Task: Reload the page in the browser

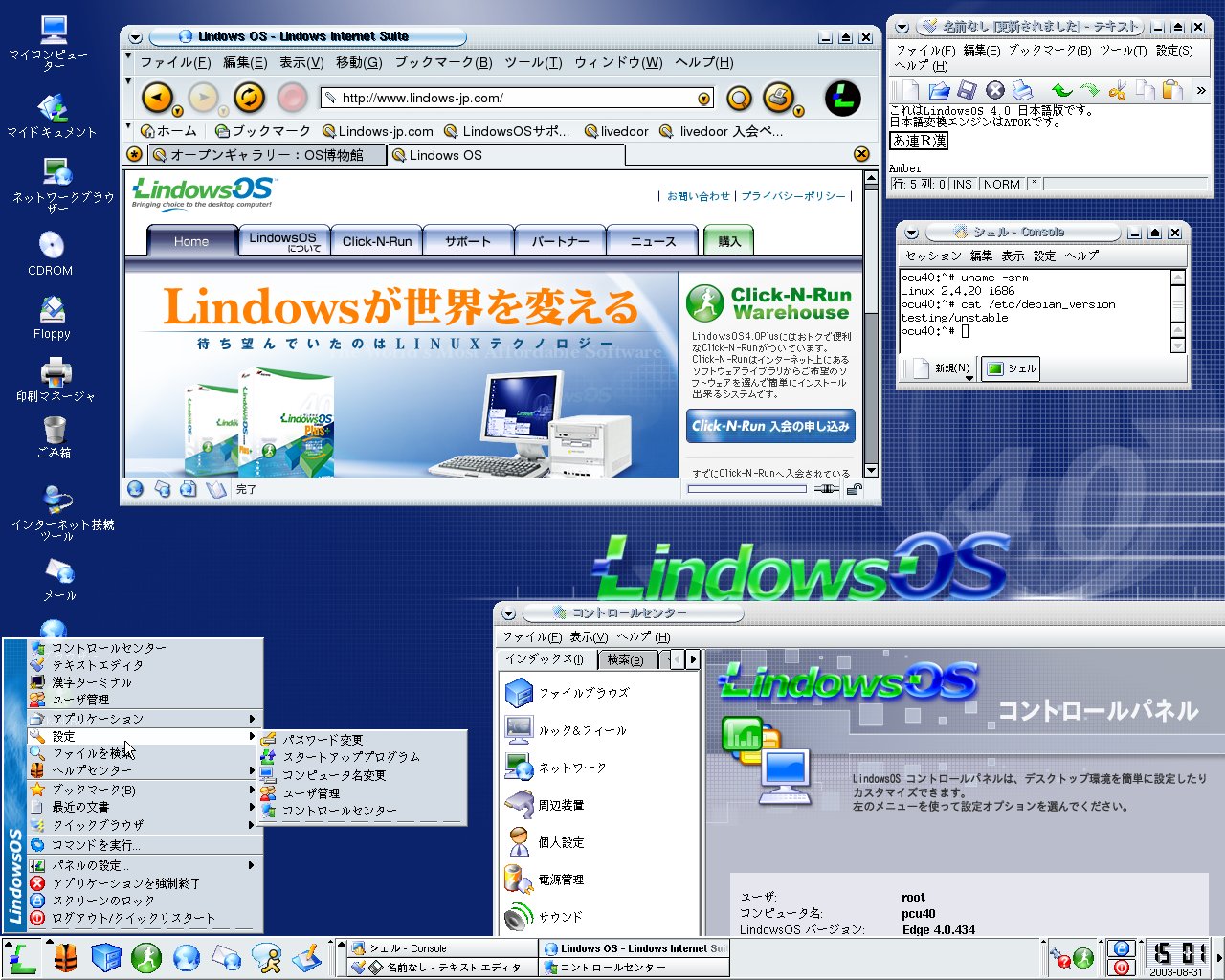Action: point(249,98)
